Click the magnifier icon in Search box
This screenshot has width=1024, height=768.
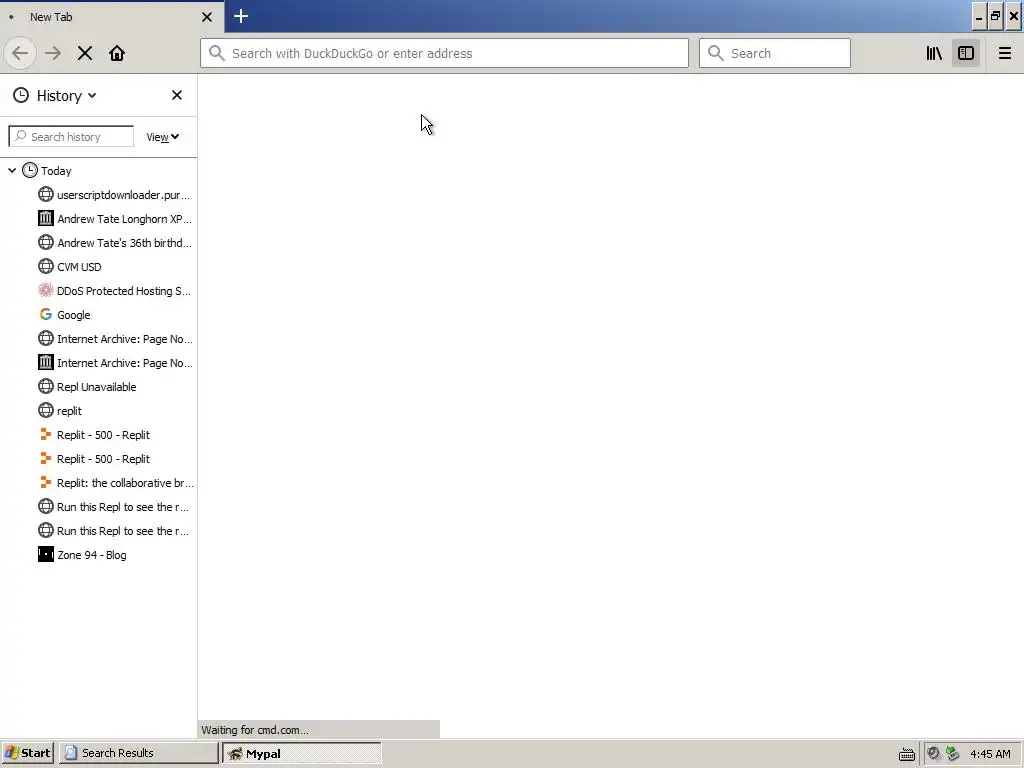point(716,54)
